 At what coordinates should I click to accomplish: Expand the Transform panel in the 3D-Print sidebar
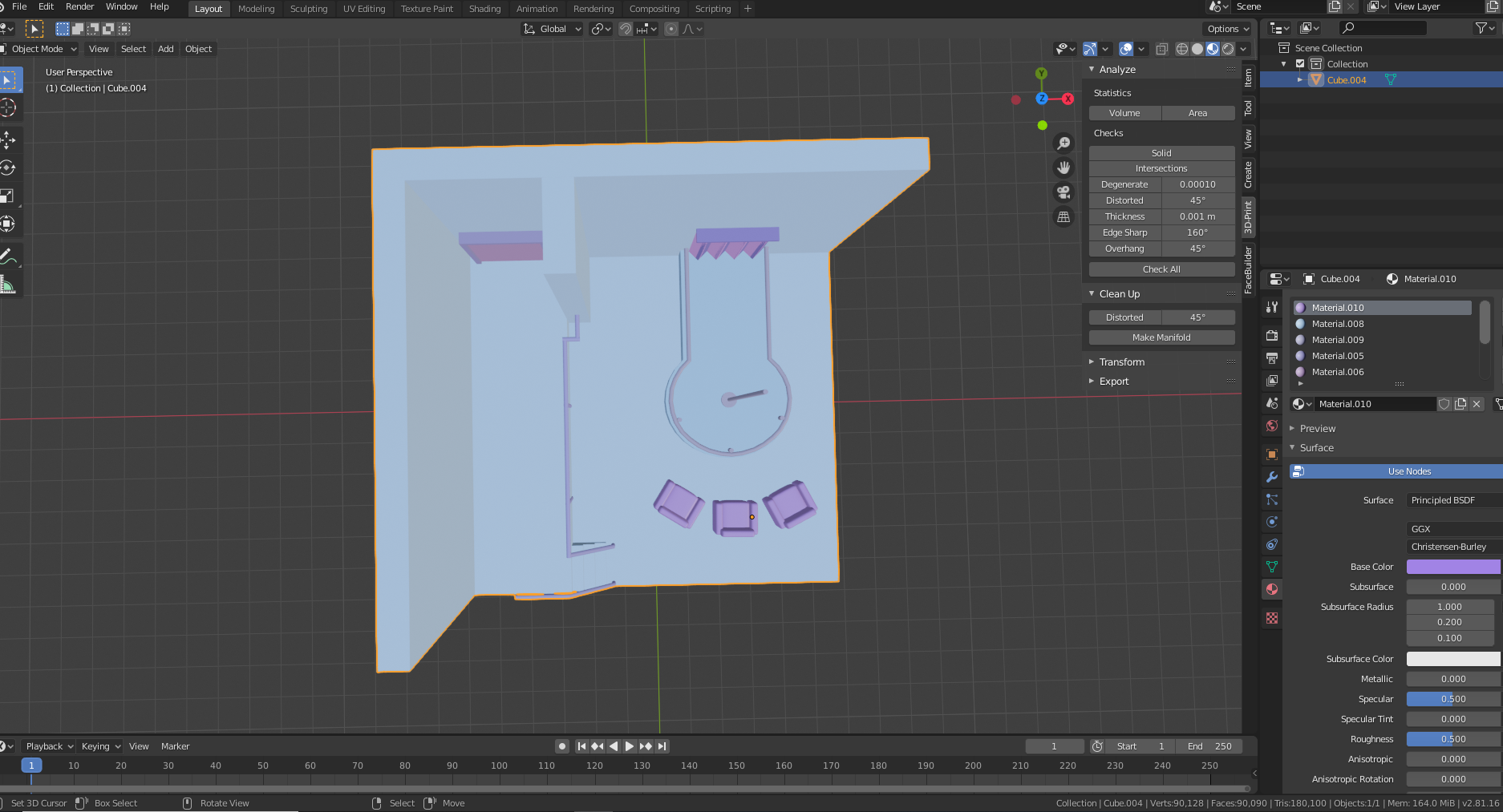[x=1120, y=362]
